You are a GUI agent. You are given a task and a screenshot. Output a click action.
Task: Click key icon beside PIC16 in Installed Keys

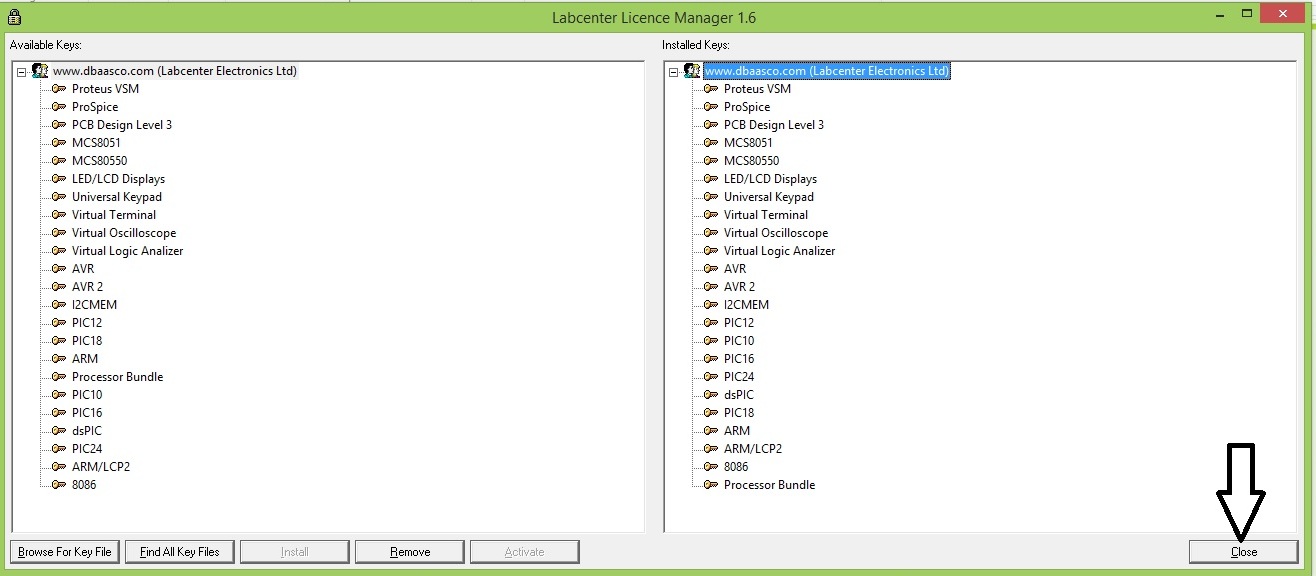point(711,359)
